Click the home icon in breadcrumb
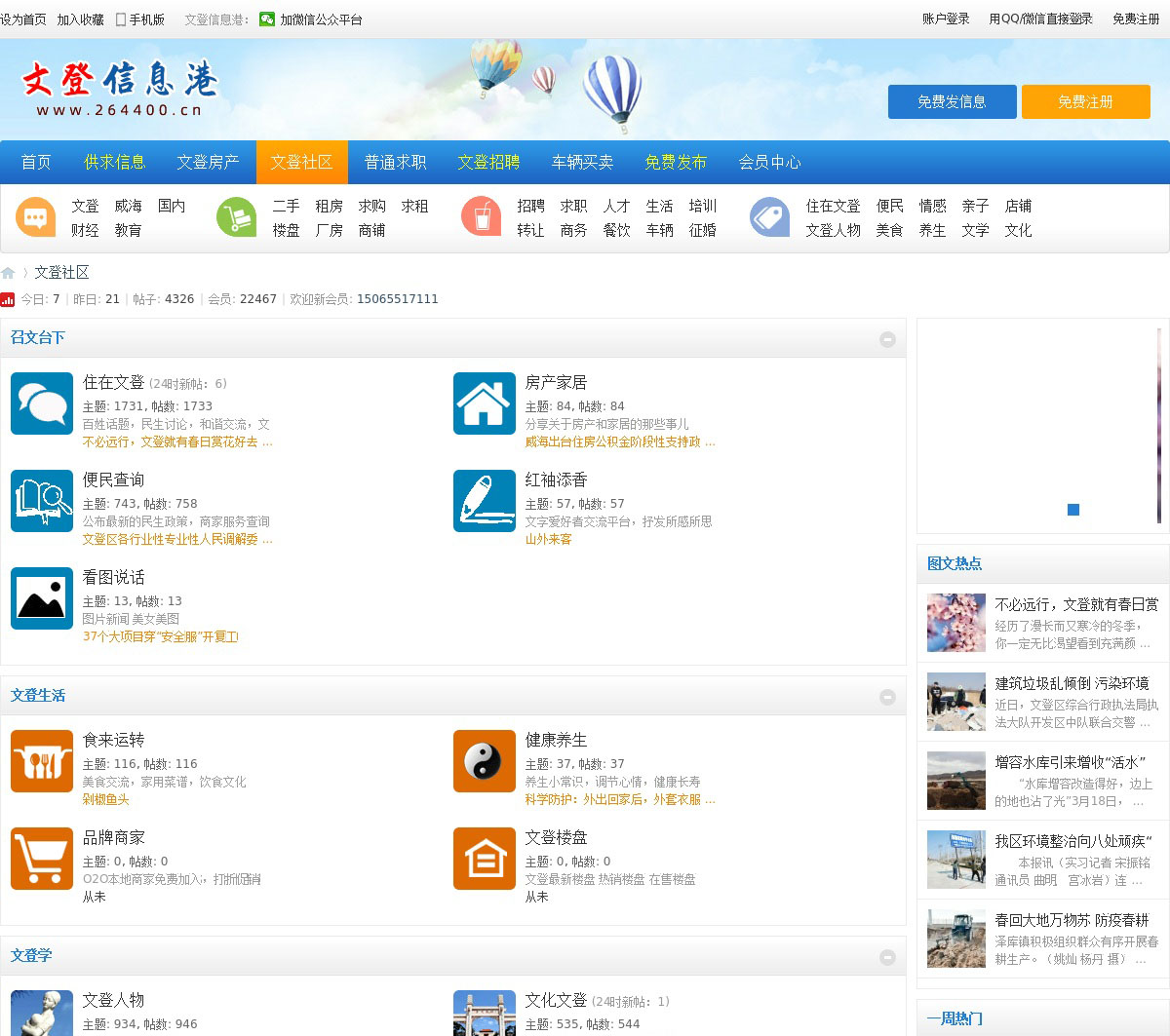Image resolution: width=1170 pixels, height=1036 pixels. (8, 273)
